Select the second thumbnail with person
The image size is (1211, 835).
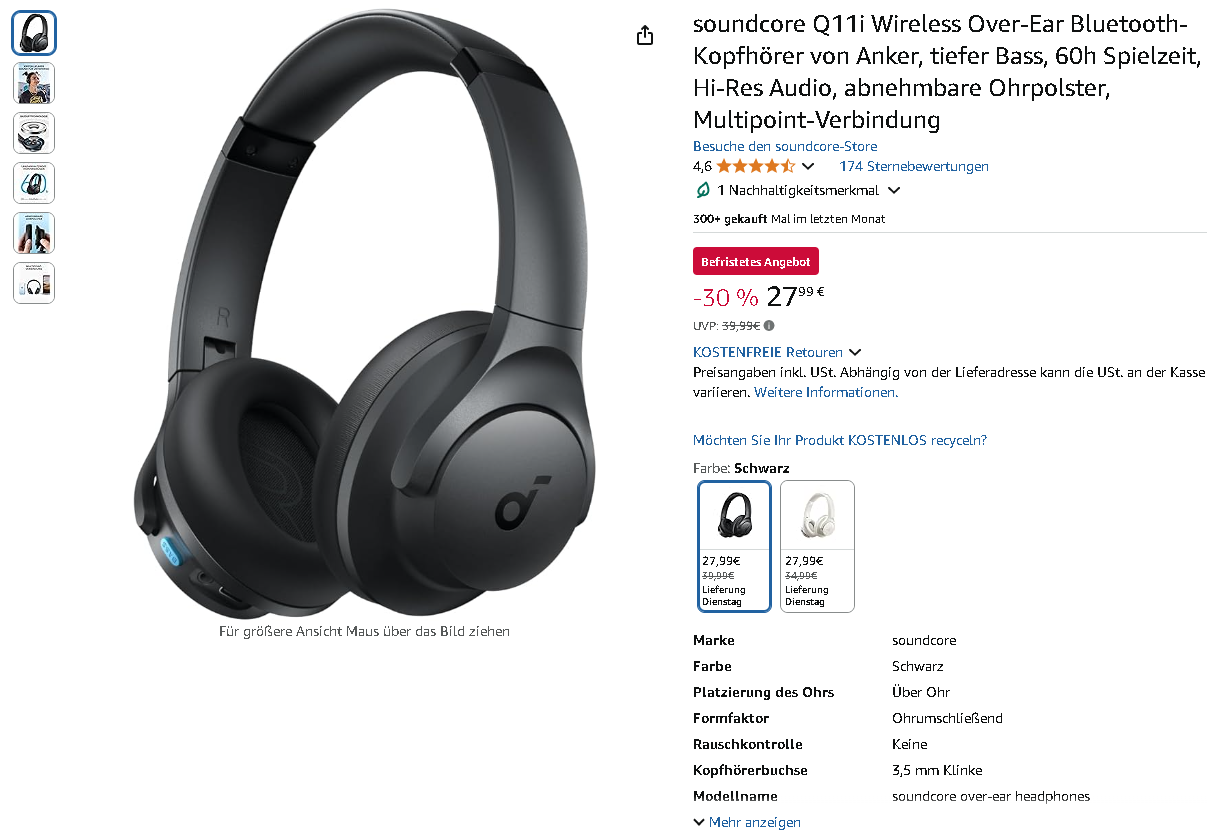coord(34,83)
